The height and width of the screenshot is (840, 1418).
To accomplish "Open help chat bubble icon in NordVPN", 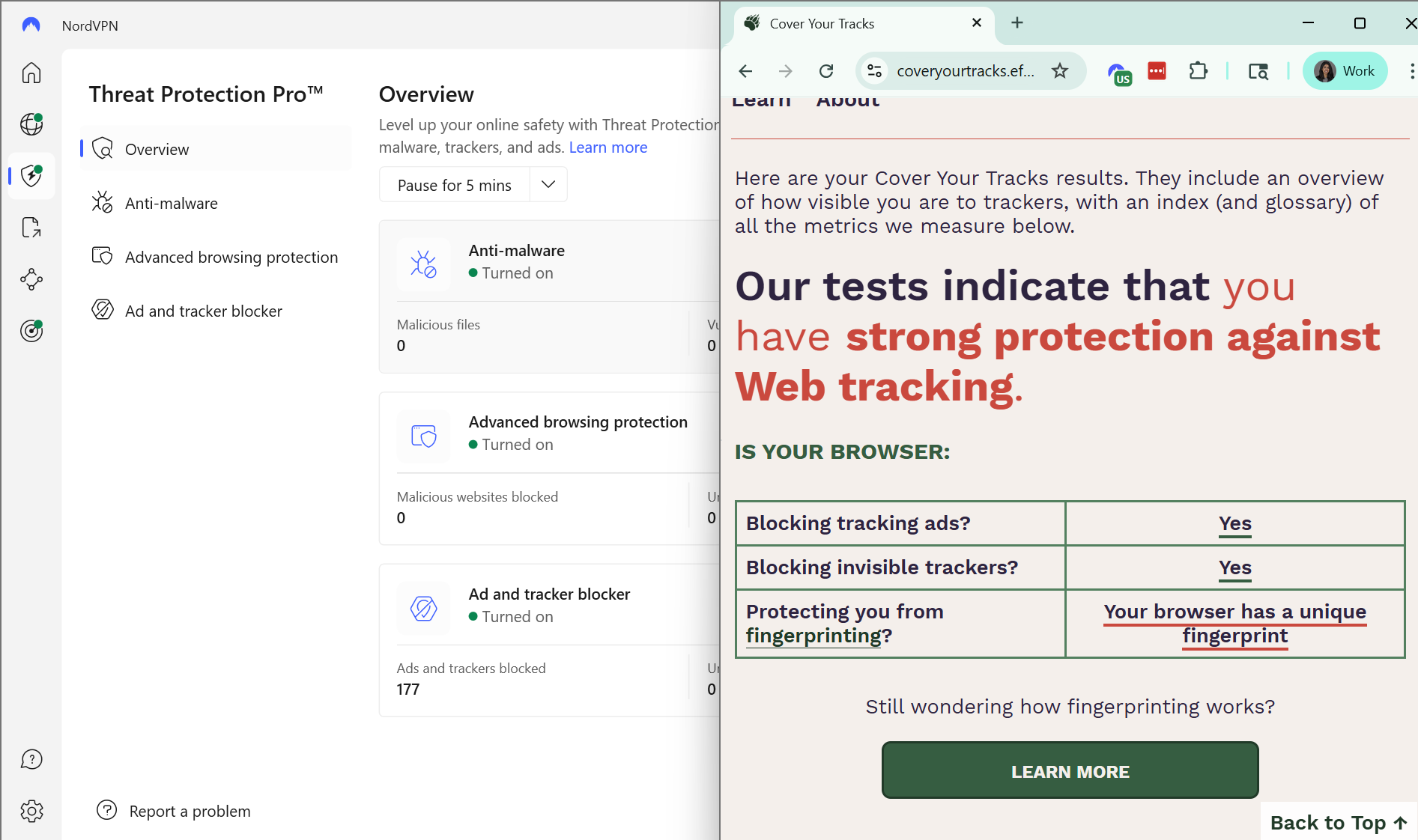I will click(31, 759).
